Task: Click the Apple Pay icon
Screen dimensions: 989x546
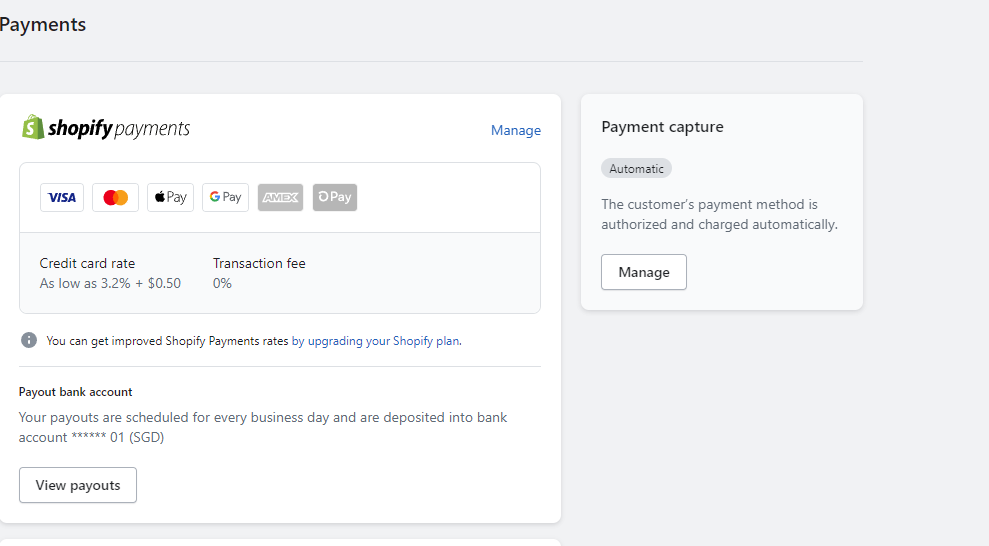Action: (170, 198)
